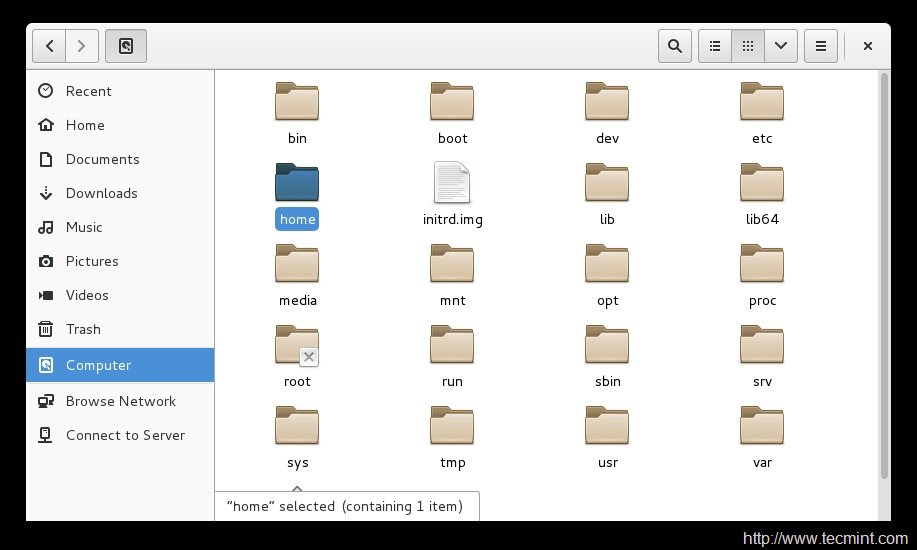The width and height of the screenshot is (917, 550).
Task: Open the etc folder icon
Action: click(762, 103)
